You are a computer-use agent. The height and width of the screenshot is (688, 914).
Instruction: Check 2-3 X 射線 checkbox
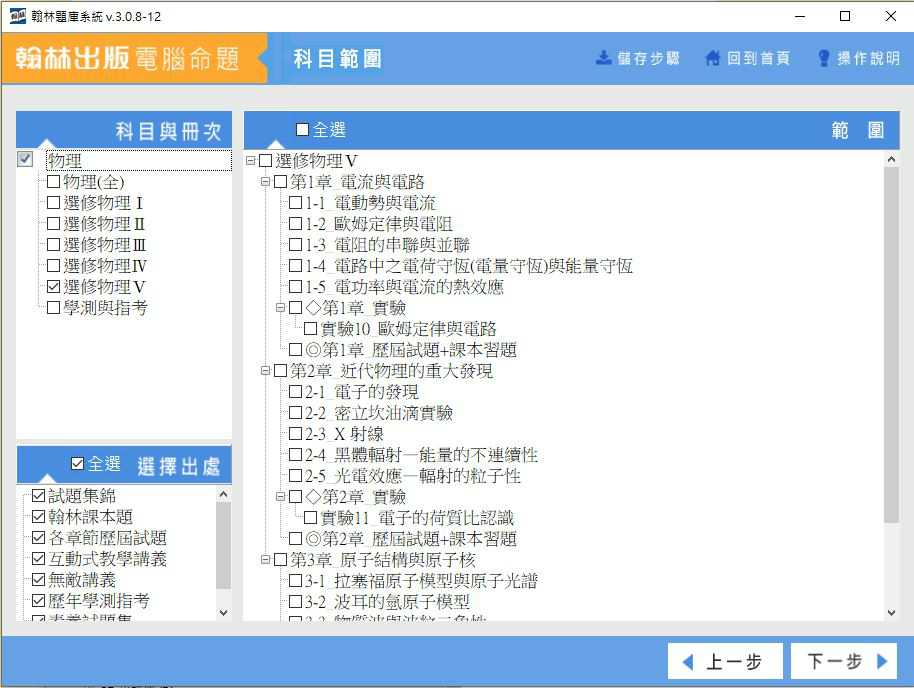pyautogui.click(x=296, y=433)
